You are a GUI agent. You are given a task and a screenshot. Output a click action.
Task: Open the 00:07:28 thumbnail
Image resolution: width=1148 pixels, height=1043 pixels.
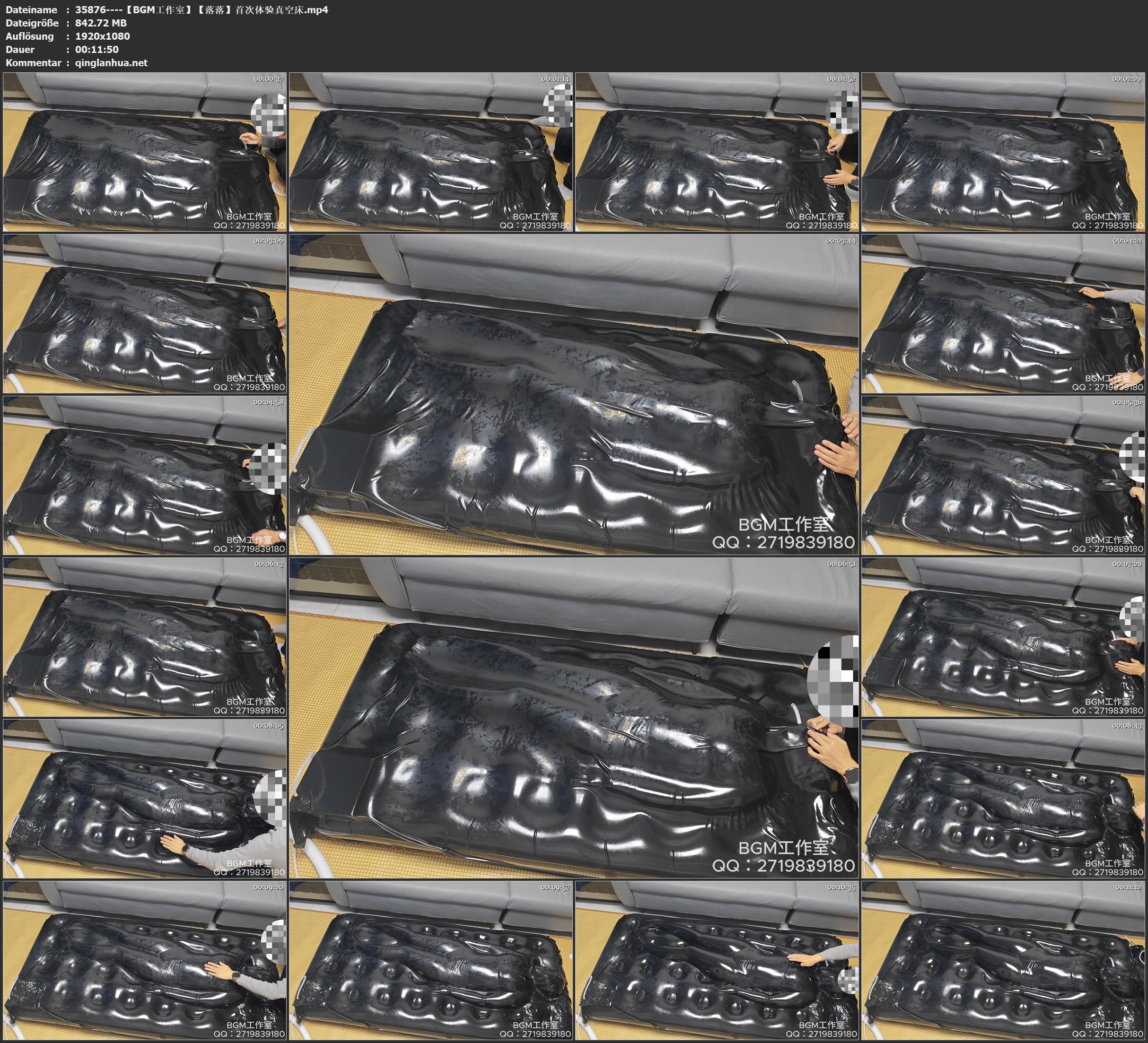[x=1003, y=637]
